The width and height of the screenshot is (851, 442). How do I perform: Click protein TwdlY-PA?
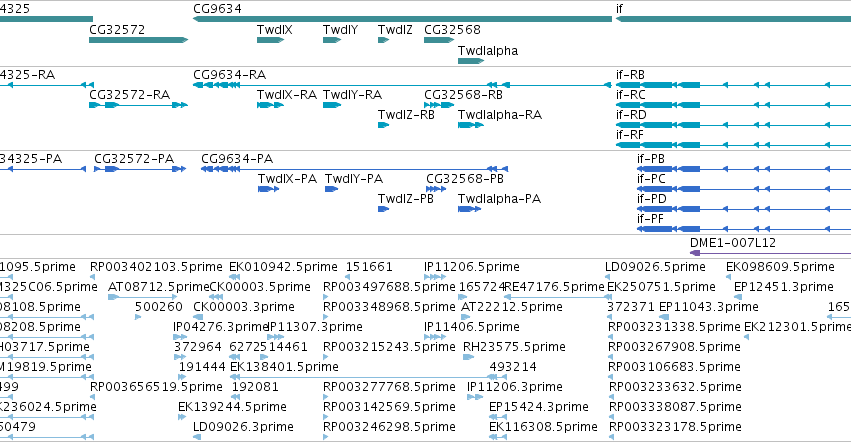pos(354,179)
